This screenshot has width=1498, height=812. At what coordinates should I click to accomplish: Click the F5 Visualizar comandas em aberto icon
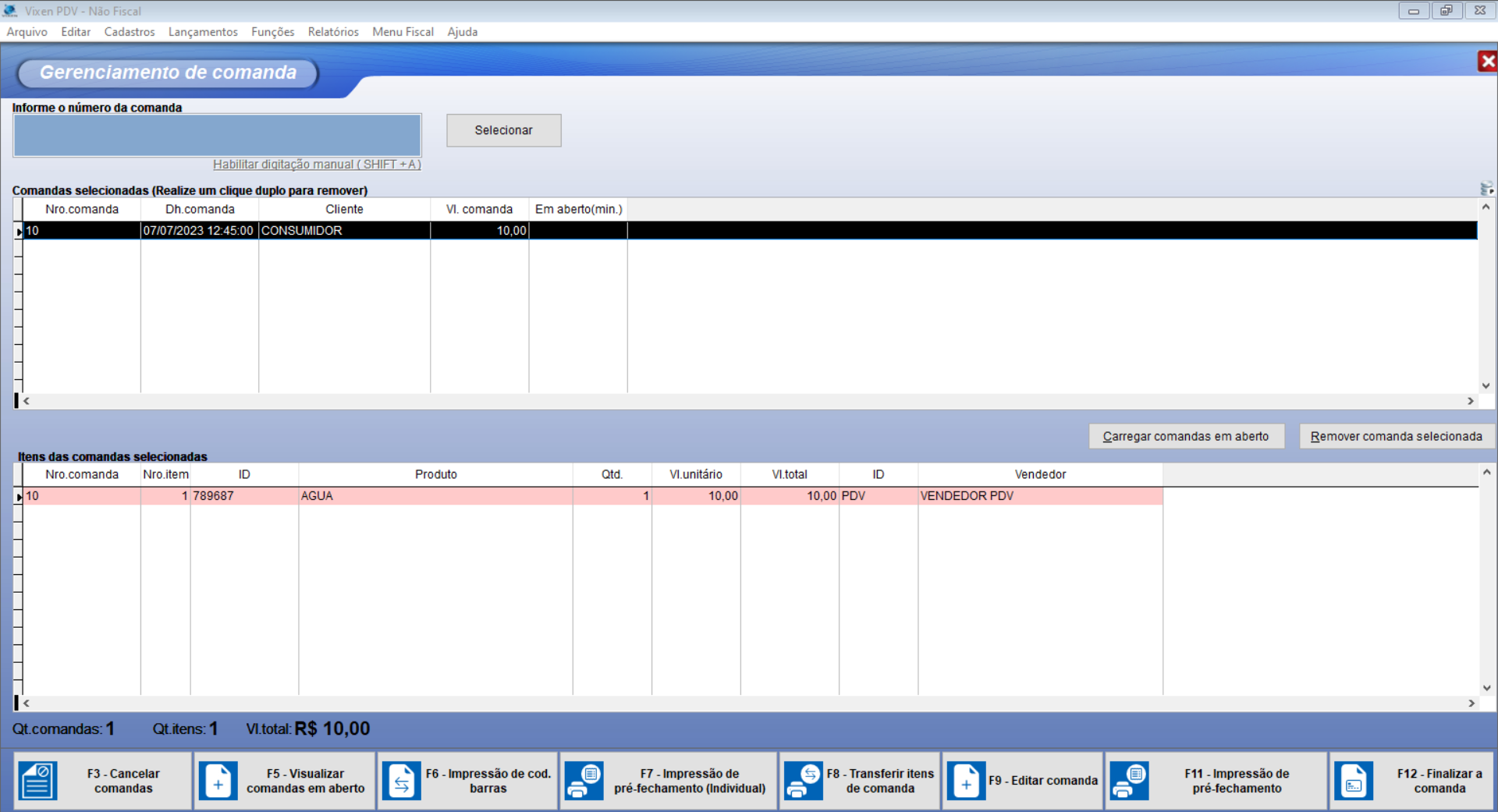coord(218,781)
